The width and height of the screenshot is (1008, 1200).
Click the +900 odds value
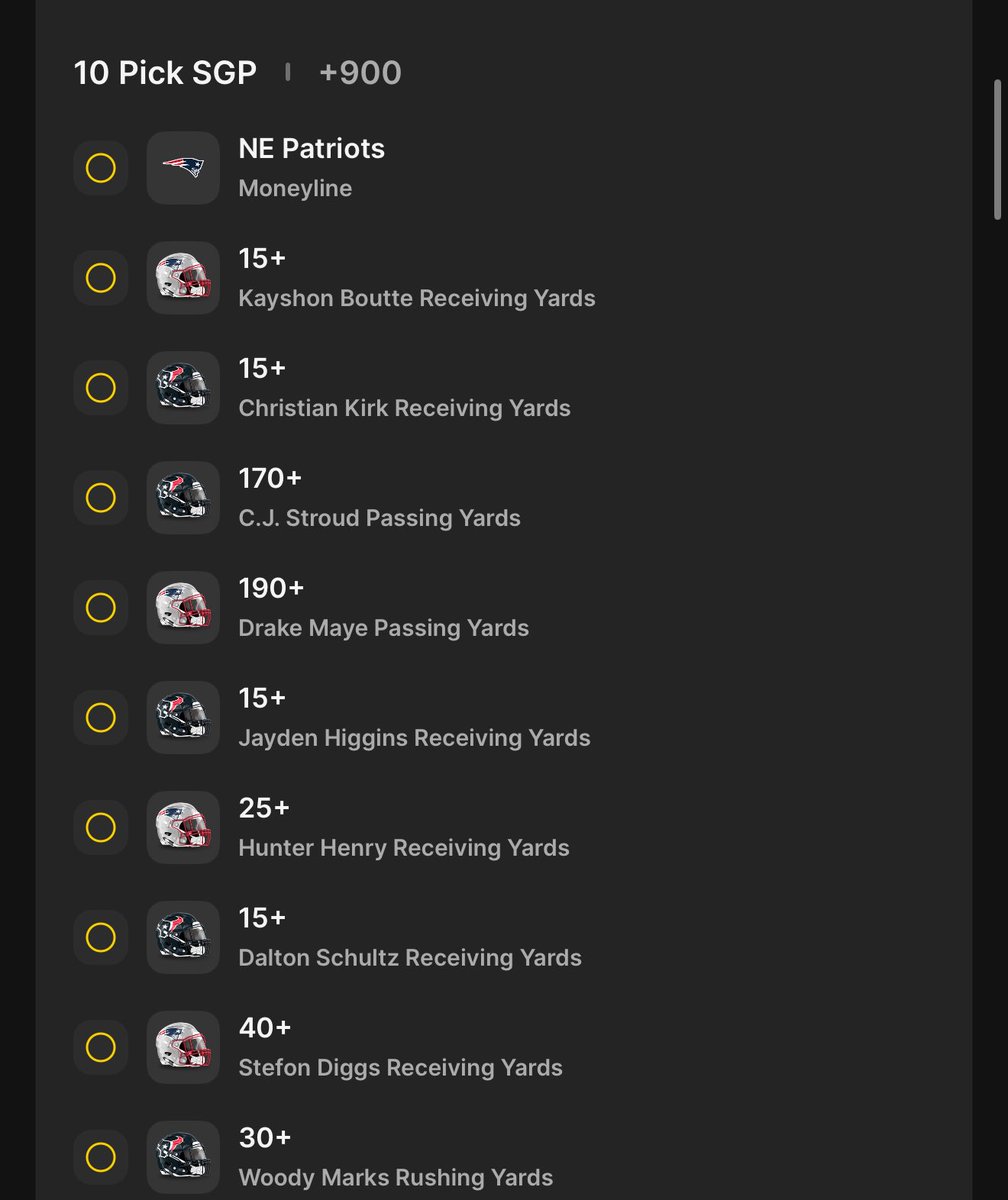coord(360,73)
